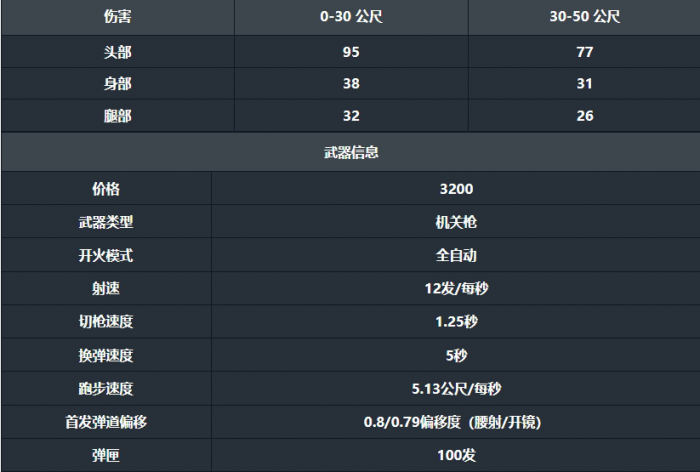This screenshot has height=472, width=700.
Task: Select the 身部 row label
Action: 117,84
